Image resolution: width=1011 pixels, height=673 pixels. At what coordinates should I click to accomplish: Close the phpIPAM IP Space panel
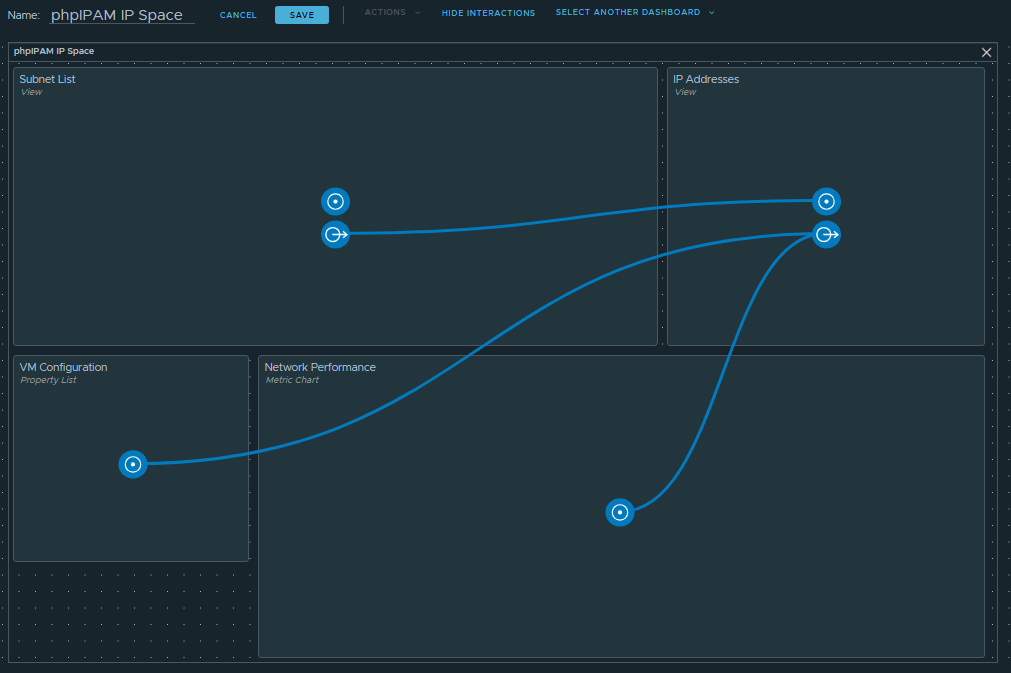point(986,52)
